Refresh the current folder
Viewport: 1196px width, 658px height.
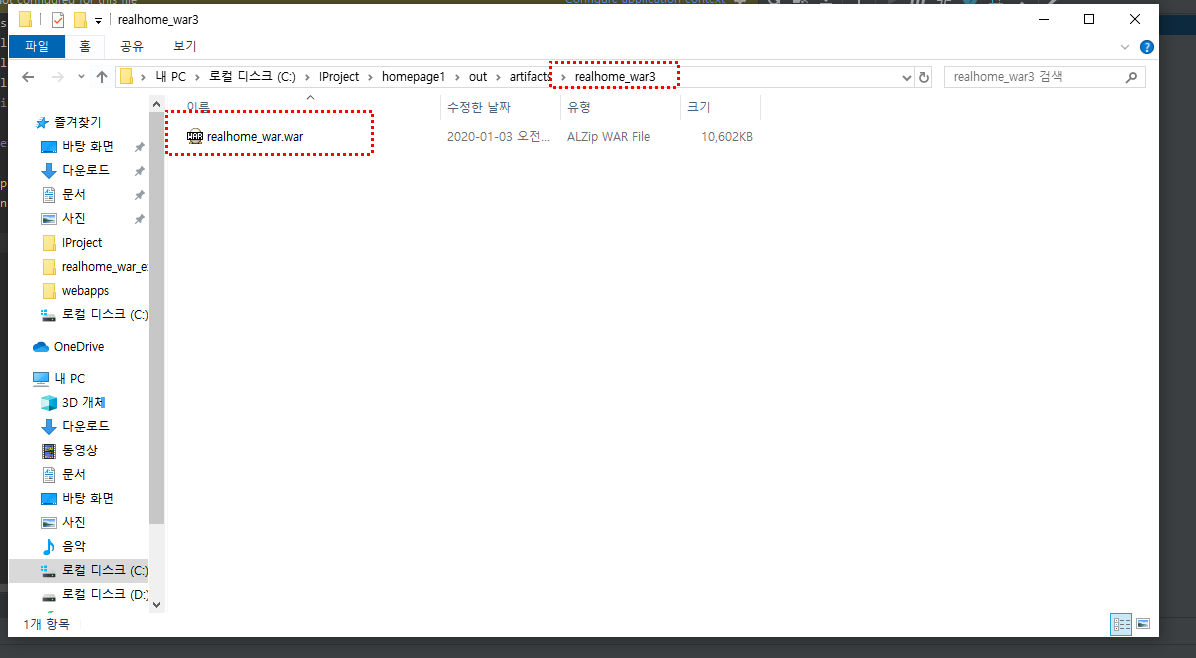point(924,77)
